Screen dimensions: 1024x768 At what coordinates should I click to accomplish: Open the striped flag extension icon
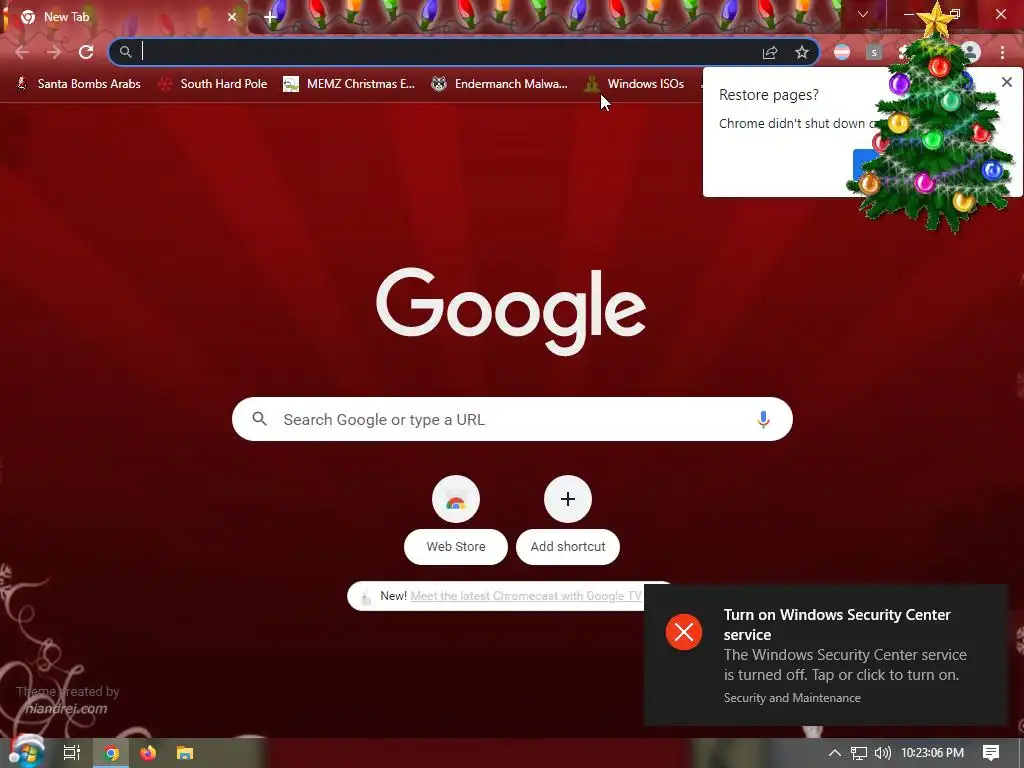tap(842, 52)
